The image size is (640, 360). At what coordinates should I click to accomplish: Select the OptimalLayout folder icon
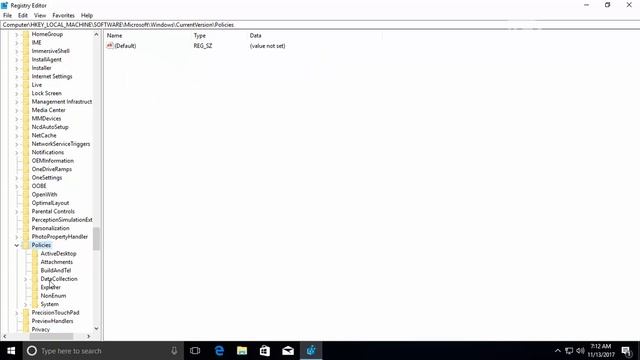[x=26, y=203]
